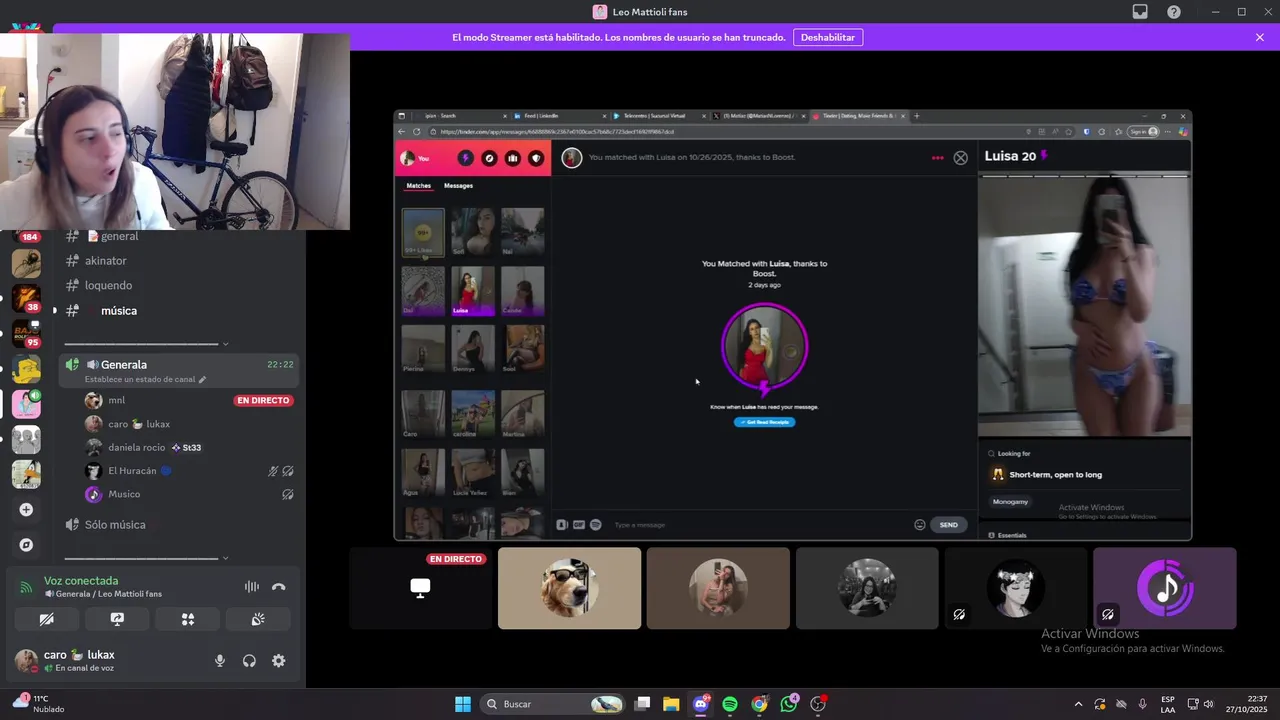The image size is (1280, 720).
Task: Switch to the Messages tab in Tinder
Action: coord(458,186)
